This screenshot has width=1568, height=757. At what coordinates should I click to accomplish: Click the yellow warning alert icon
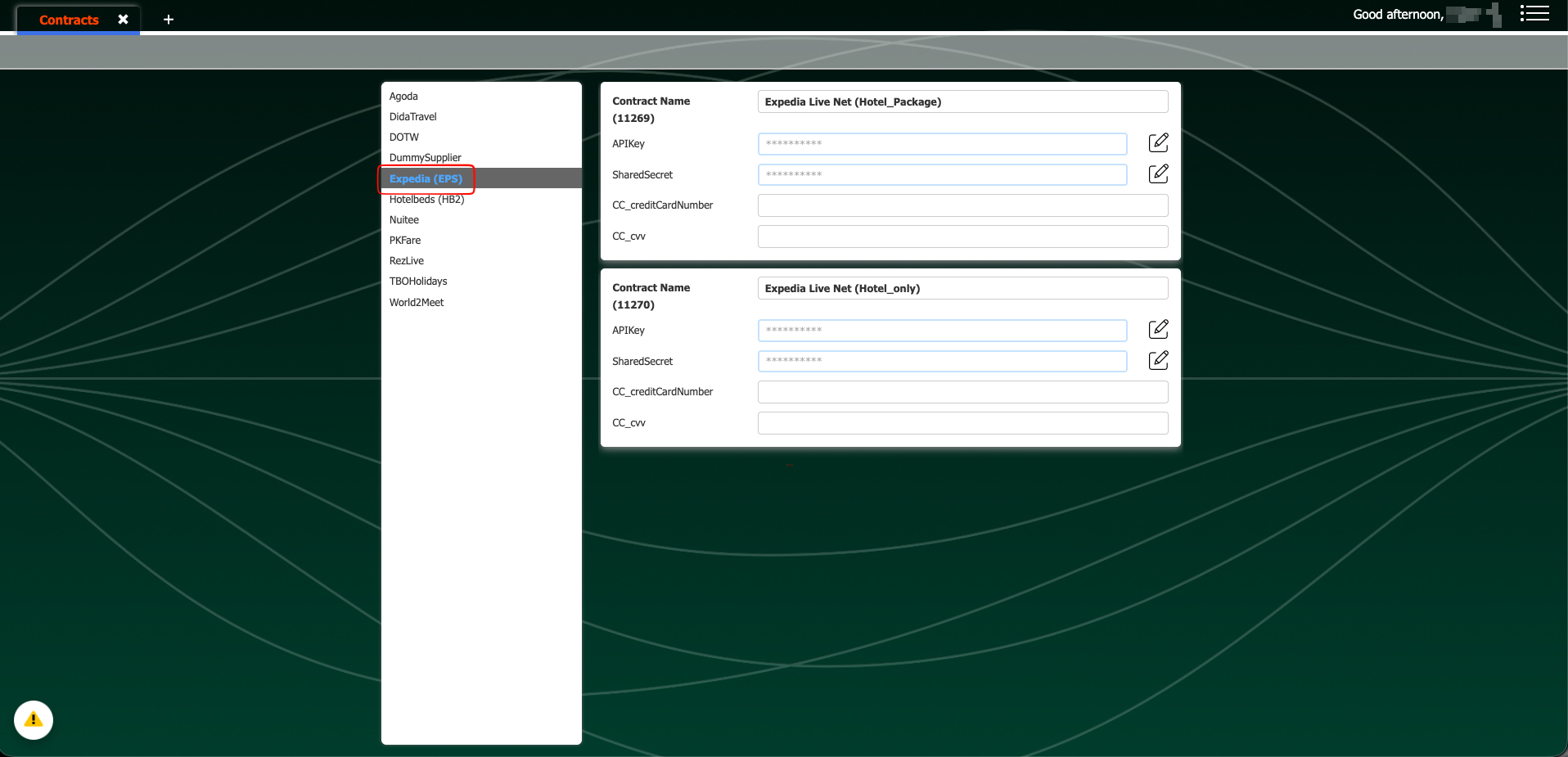pyautogui.click(x=34, y=720)
